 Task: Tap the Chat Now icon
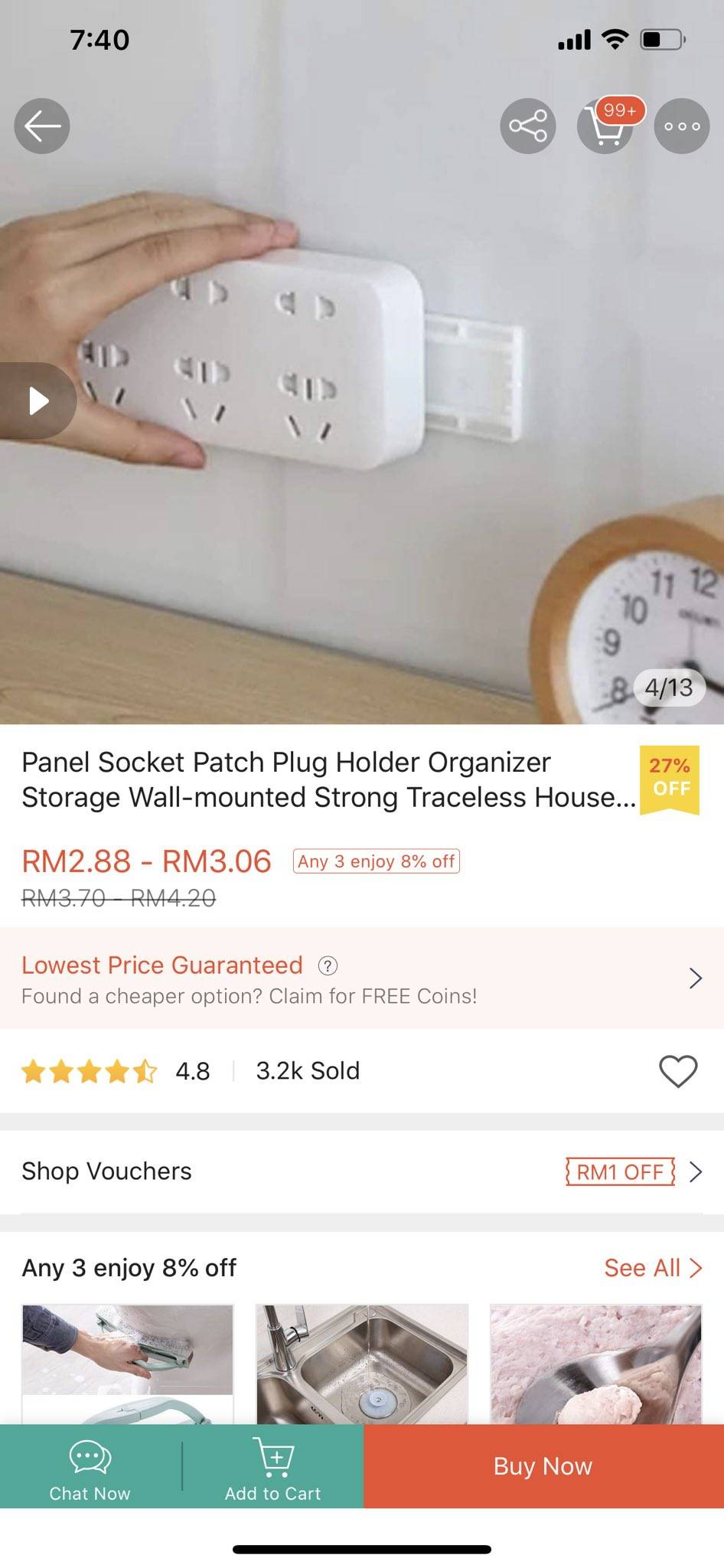(x=90, y=1466)
